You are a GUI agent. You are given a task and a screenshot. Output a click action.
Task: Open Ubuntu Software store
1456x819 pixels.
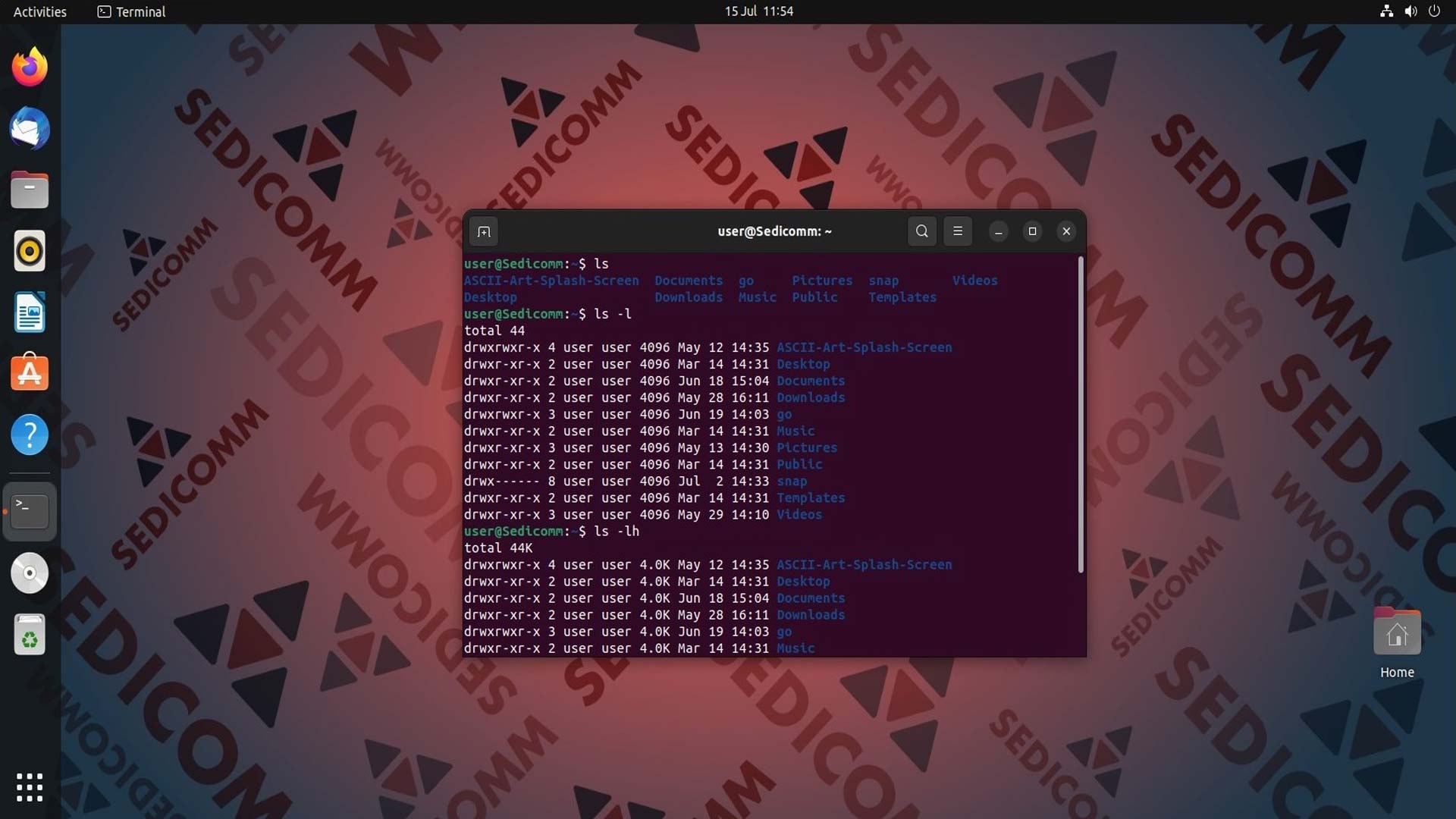(x=30, y=373)
